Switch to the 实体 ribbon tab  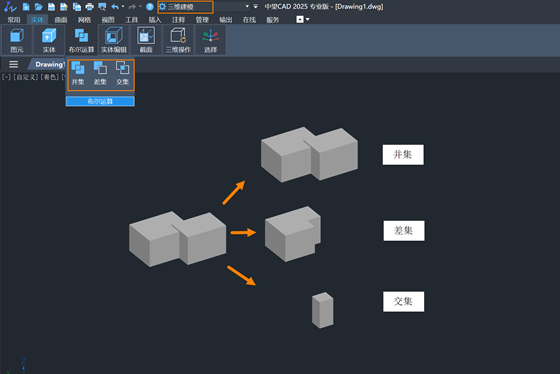(37, 20)
